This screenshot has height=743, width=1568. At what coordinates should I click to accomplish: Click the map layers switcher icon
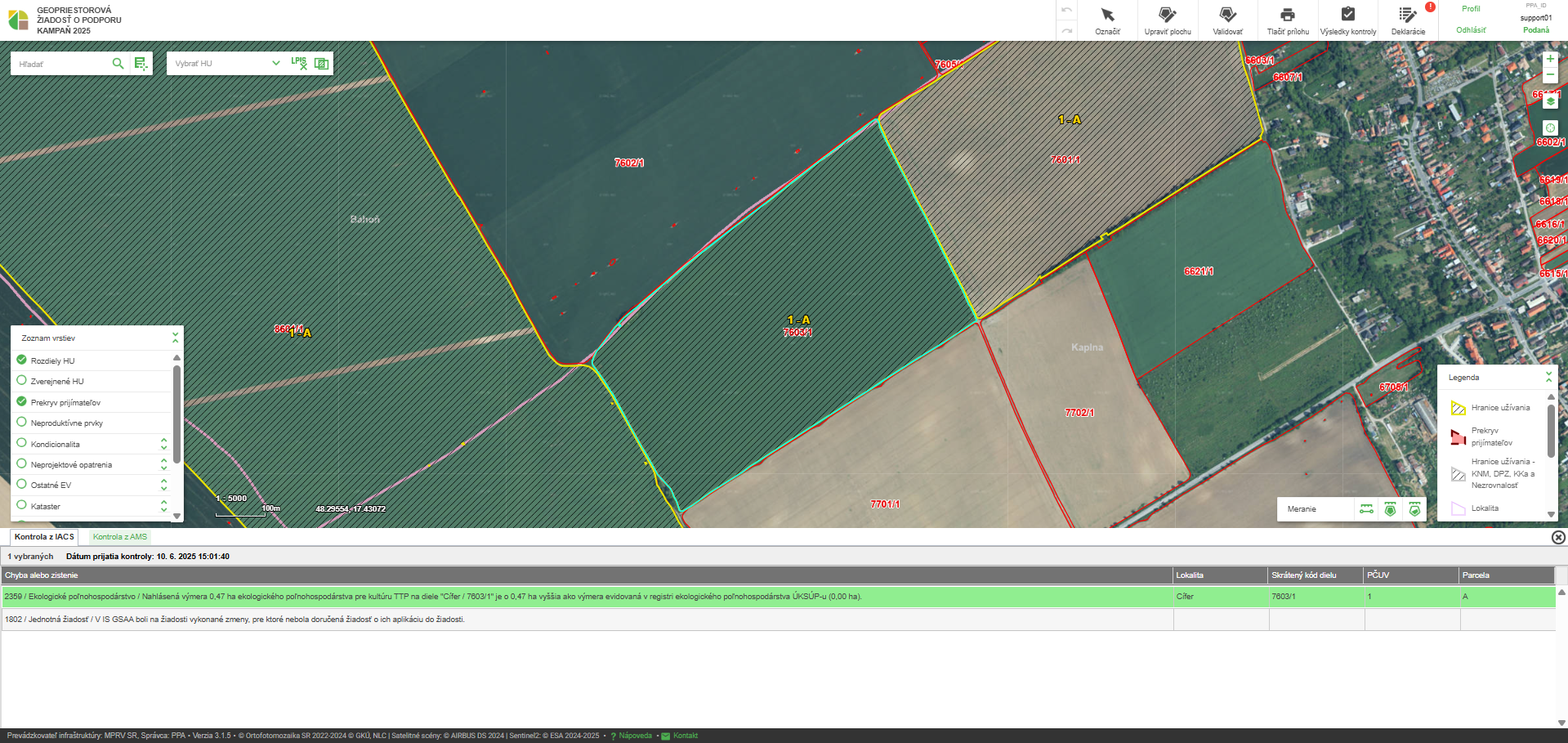tap(1550, 101)
